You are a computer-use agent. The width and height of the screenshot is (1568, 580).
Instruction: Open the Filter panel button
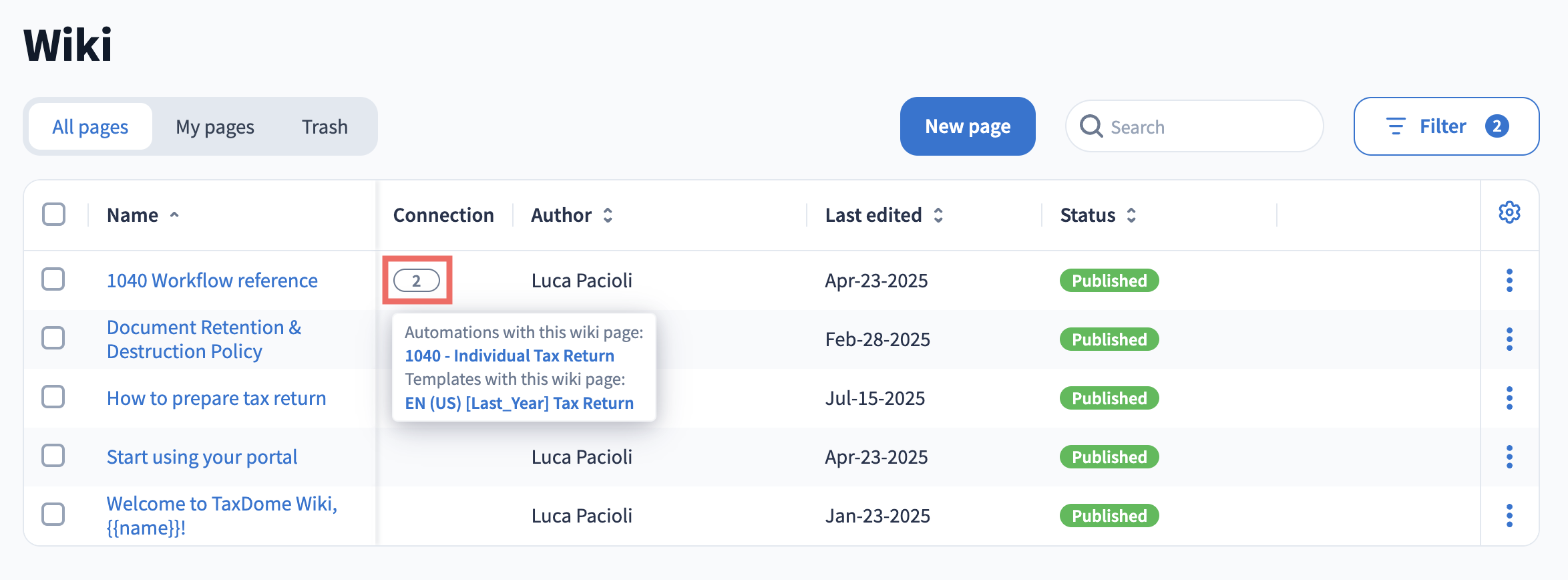1446,126
